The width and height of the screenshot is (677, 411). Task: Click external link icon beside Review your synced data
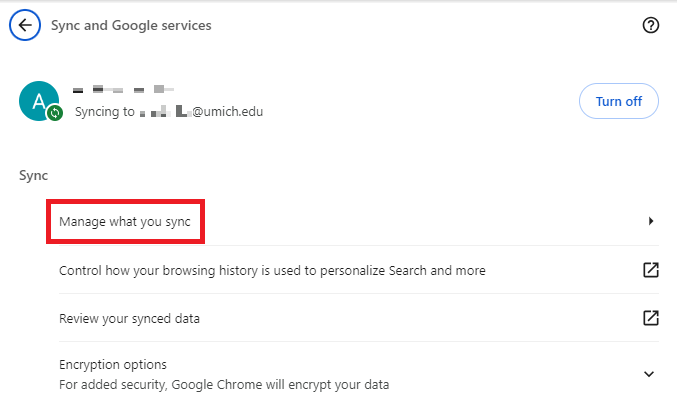point(650,318)
